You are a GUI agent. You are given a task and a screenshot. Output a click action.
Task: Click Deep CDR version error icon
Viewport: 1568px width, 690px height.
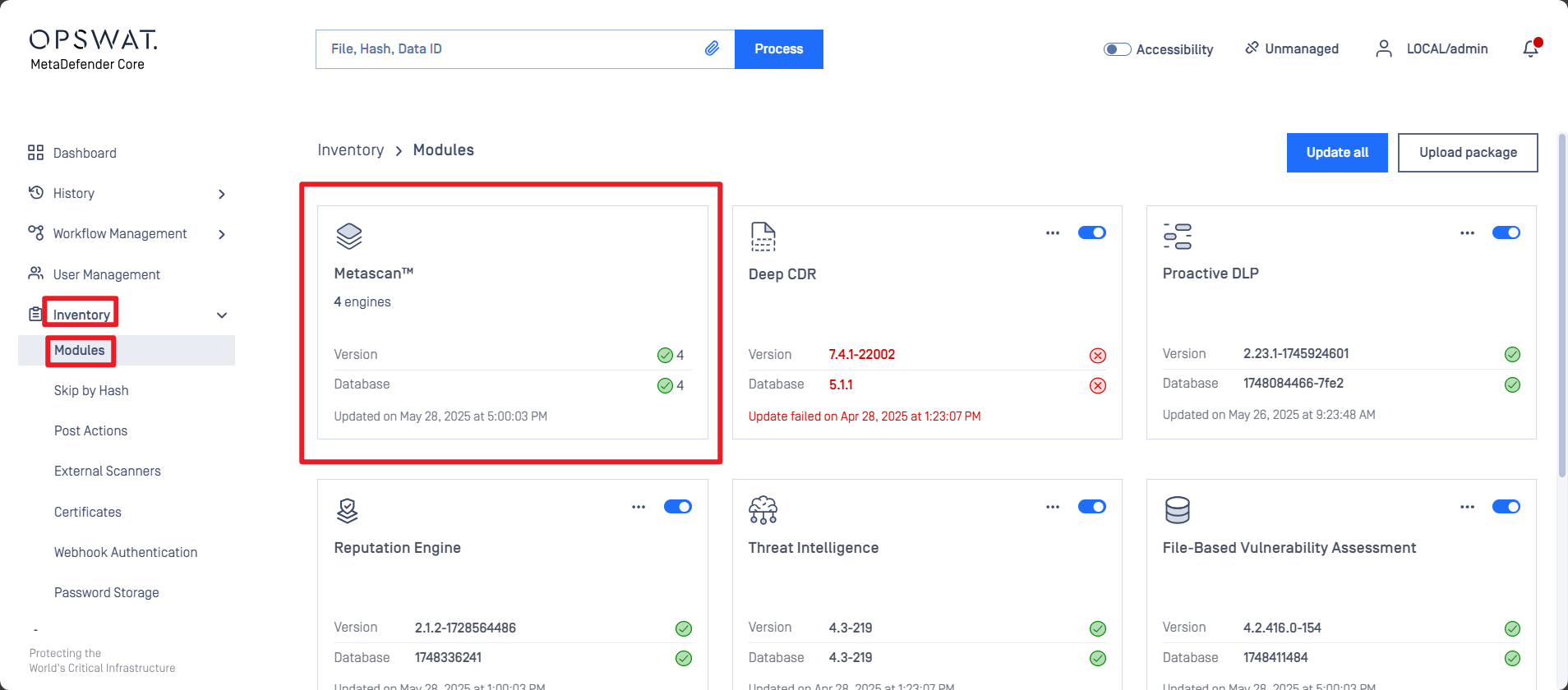(1097, 355)
